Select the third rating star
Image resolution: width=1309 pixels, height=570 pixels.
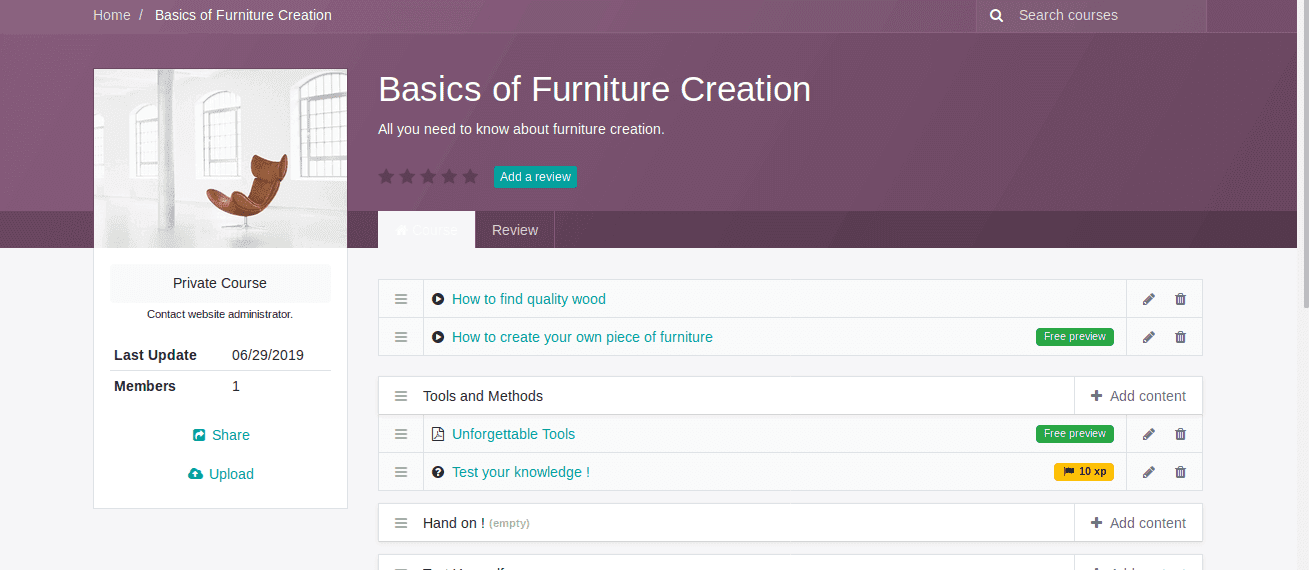coord(428,177)
